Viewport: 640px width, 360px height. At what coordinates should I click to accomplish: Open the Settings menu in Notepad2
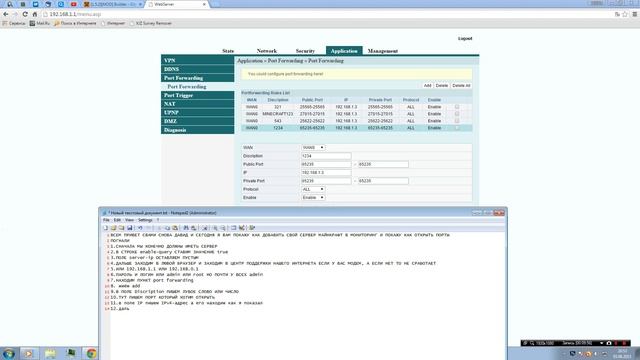145,220
